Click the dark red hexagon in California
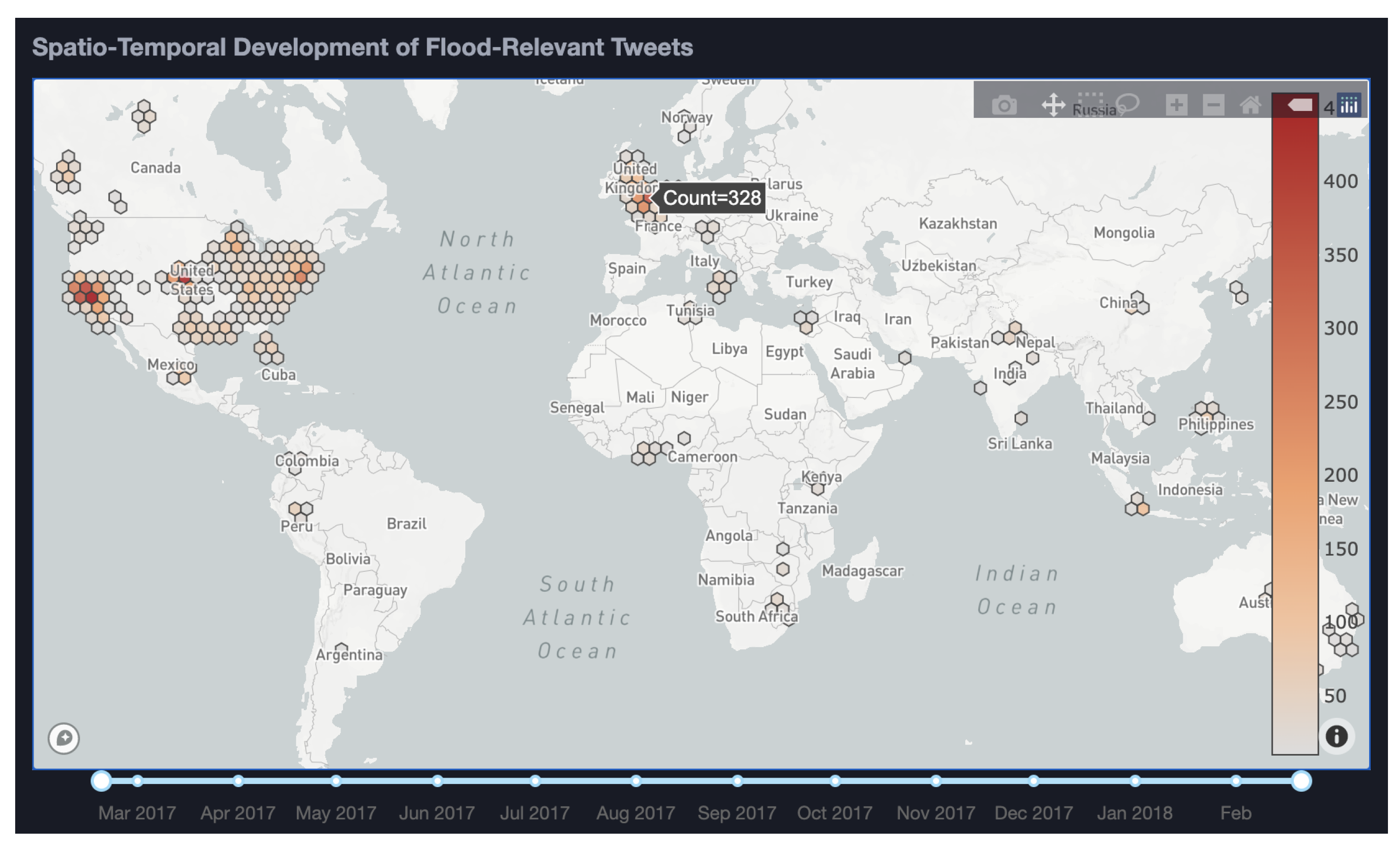The image size is (1400, 852). point(92,297)
